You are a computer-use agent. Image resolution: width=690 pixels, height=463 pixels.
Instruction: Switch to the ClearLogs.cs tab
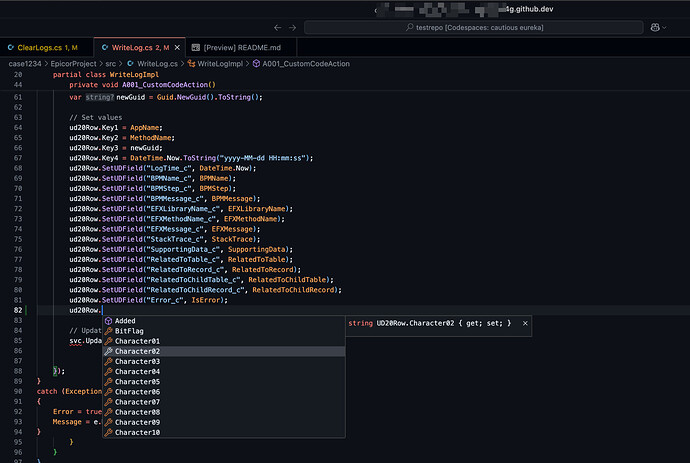[47, 48]
